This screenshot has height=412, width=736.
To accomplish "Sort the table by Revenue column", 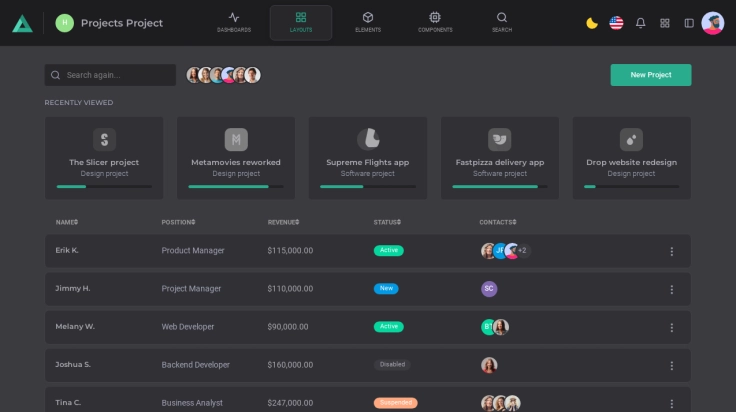I will (x=283, y=222).
